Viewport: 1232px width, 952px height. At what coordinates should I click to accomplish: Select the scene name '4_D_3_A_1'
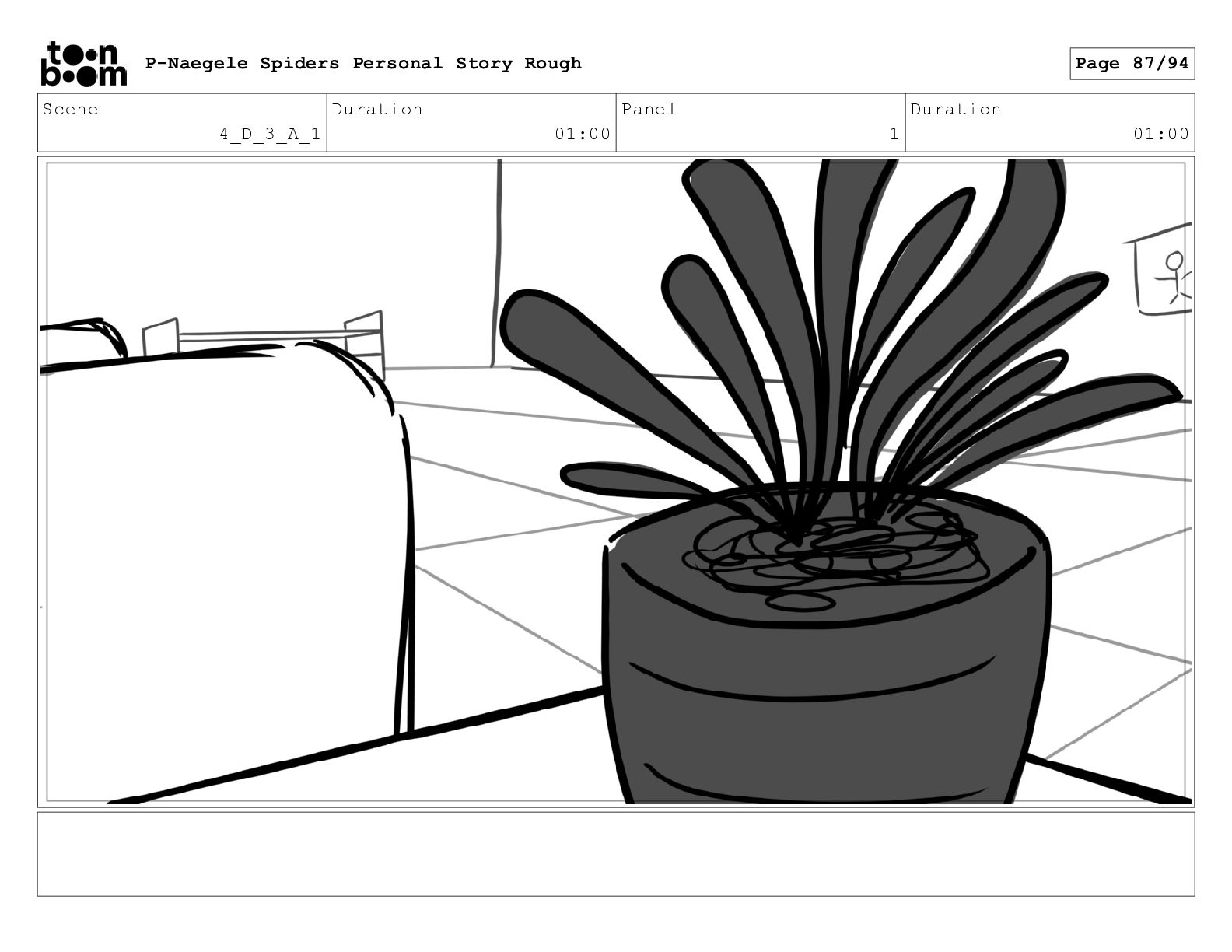(x=269, y=134)
